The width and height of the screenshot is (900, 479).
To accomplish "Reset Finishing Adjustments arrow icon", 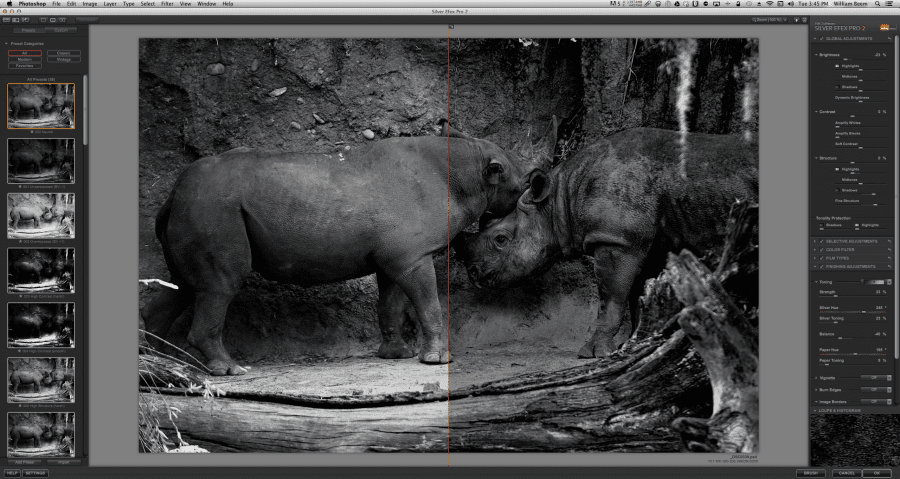I will click(x=890, y=267).
